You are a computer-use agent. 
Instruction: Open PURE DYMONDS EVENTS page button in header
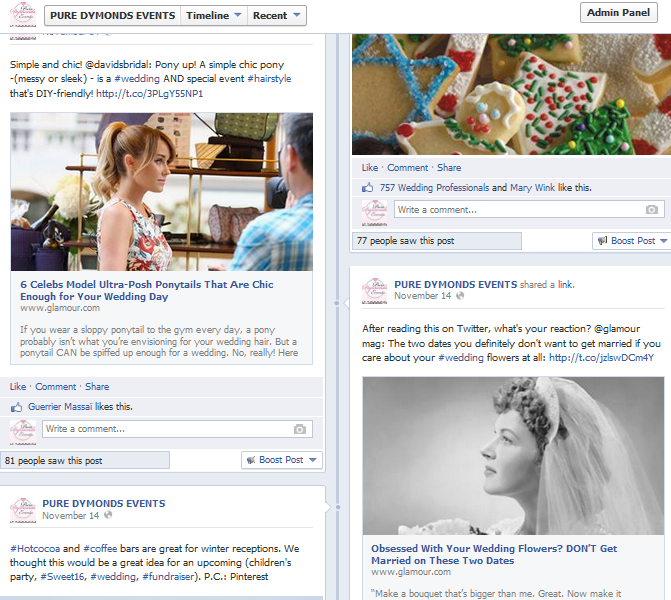pos(113,15)
